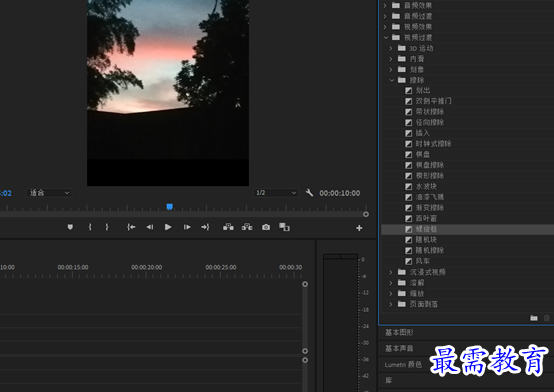The image size is (554, 392).
Task: Open the 基本图形 panel tab
Action: click(x=399, y=333)
